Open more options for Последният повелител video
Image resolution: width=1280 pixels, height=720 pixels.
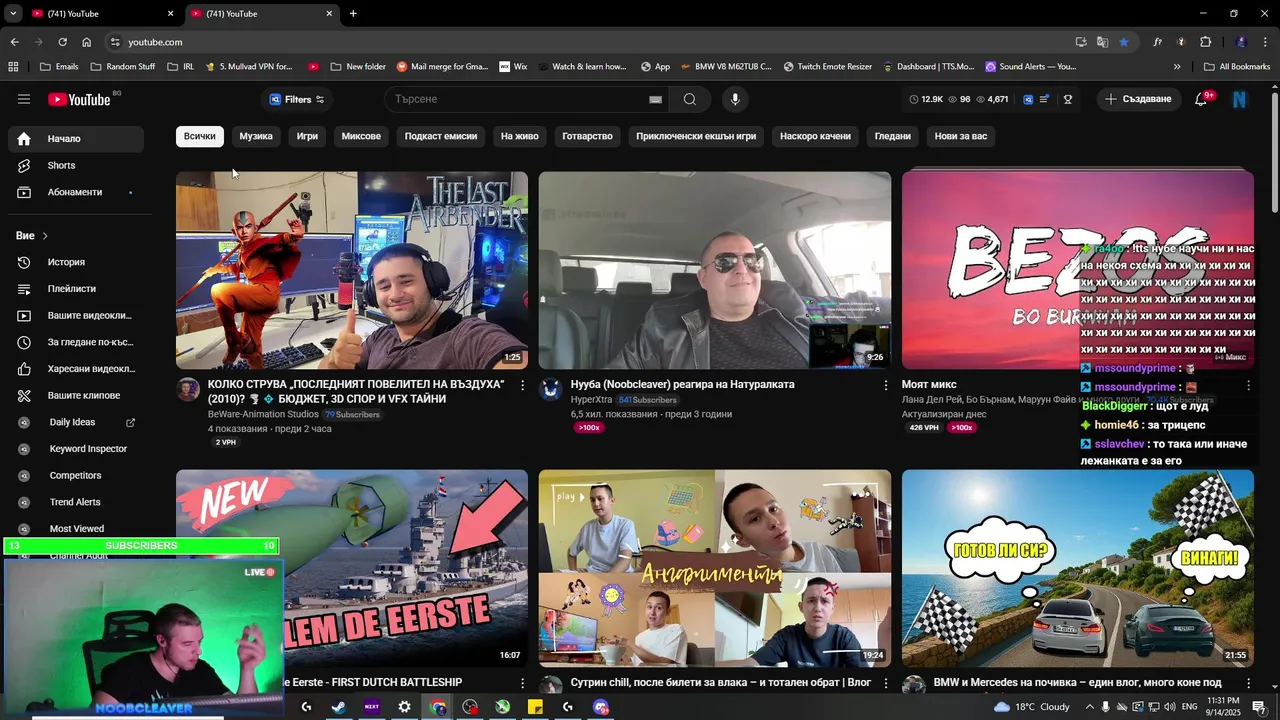[x=522, y=385]
